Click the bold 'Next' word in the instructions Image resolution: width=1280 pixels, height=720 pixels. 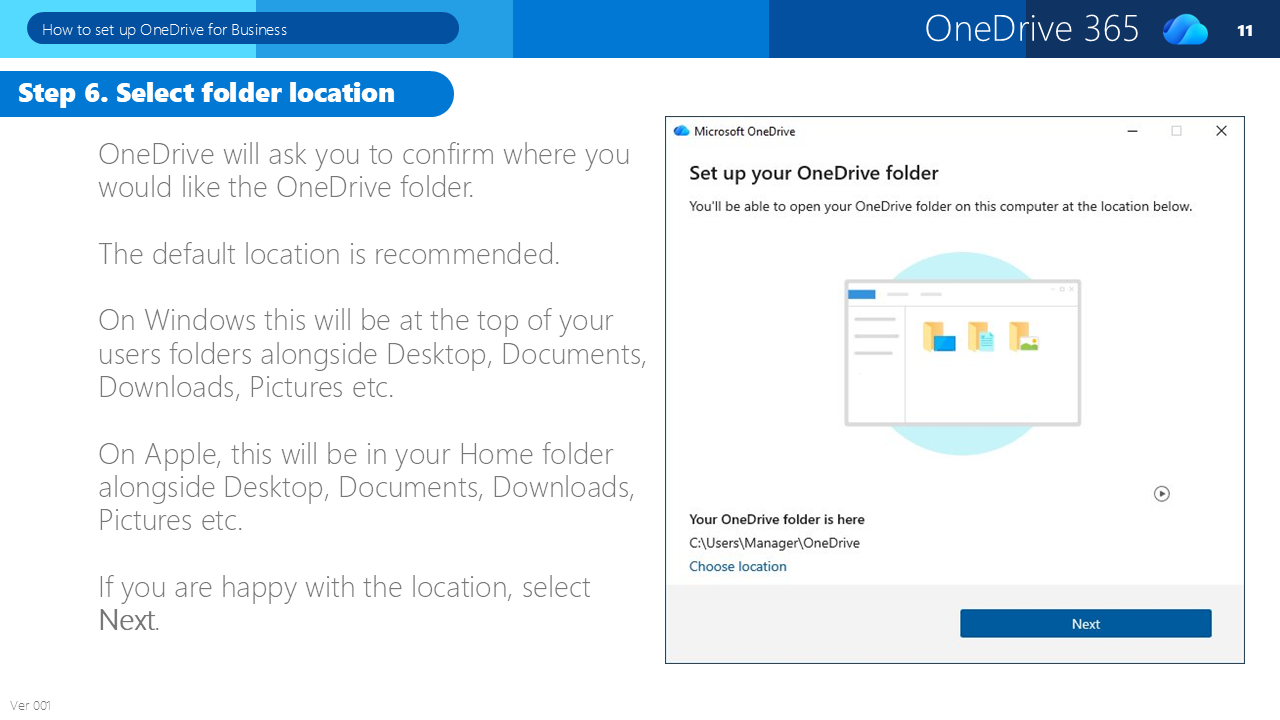coord(127,620)
